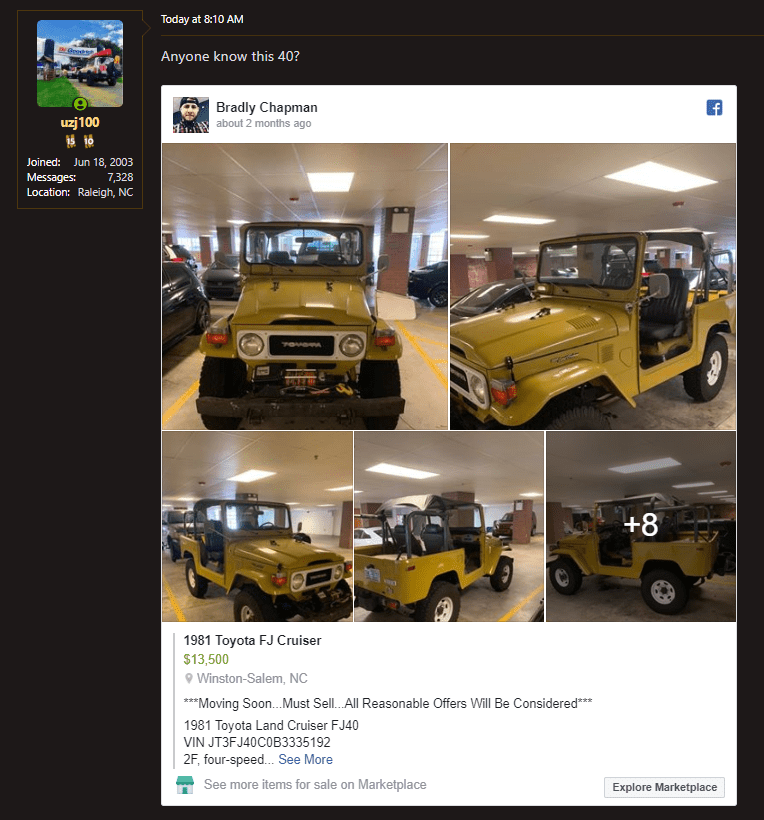The image size is (764, 820).
Task: Click the 15-year member badge
Action: (71, 141)
